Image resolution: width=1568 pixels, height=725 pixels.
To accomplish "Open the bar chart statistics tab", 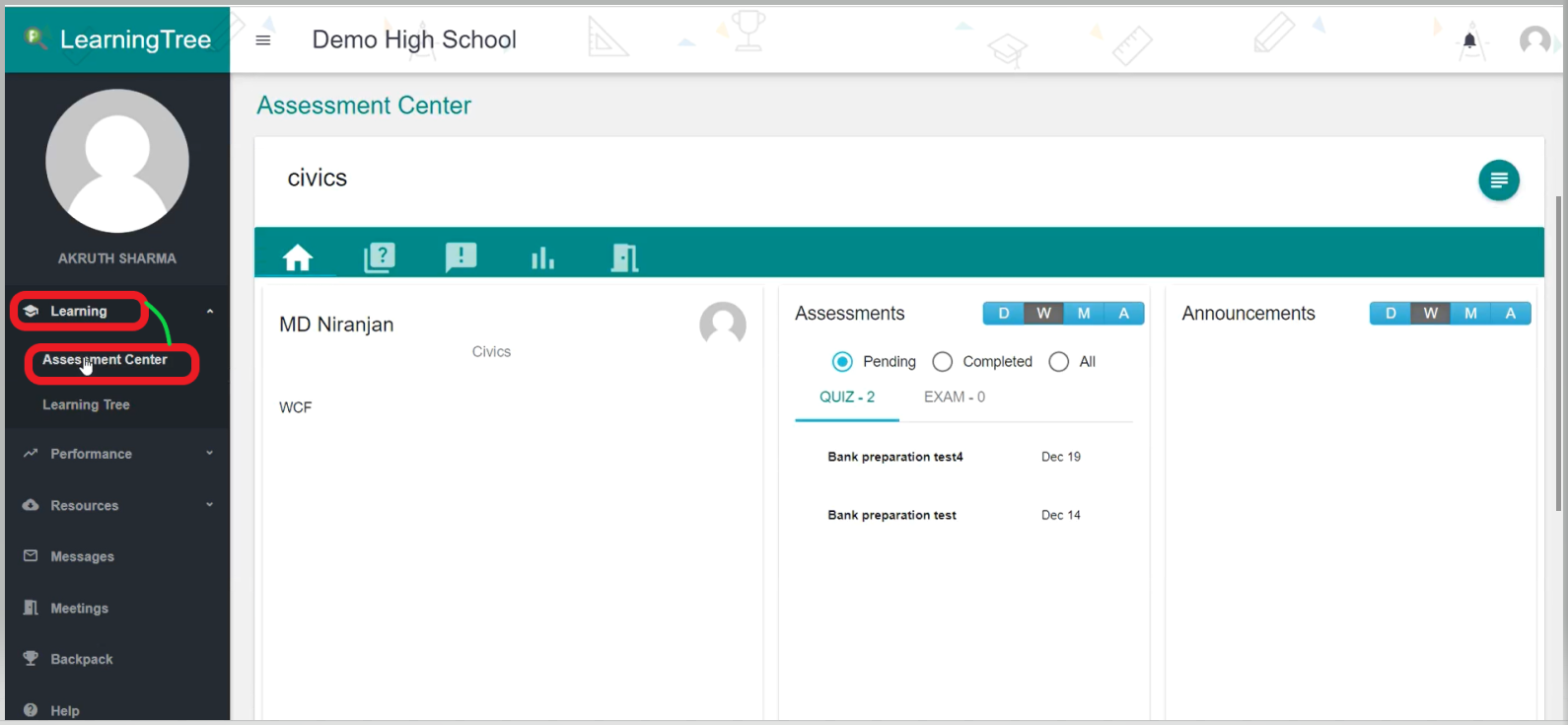I will 542,257.
